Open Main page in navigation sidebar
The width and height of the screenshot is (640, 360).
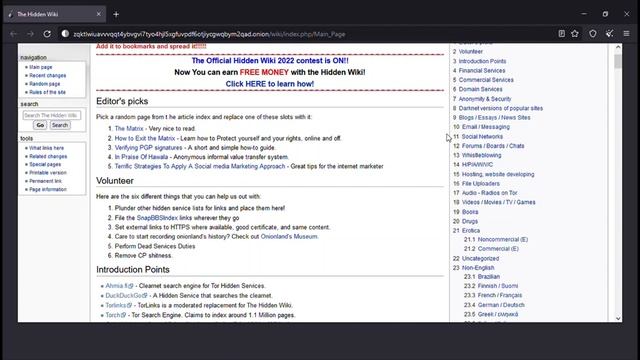(40, 67)
